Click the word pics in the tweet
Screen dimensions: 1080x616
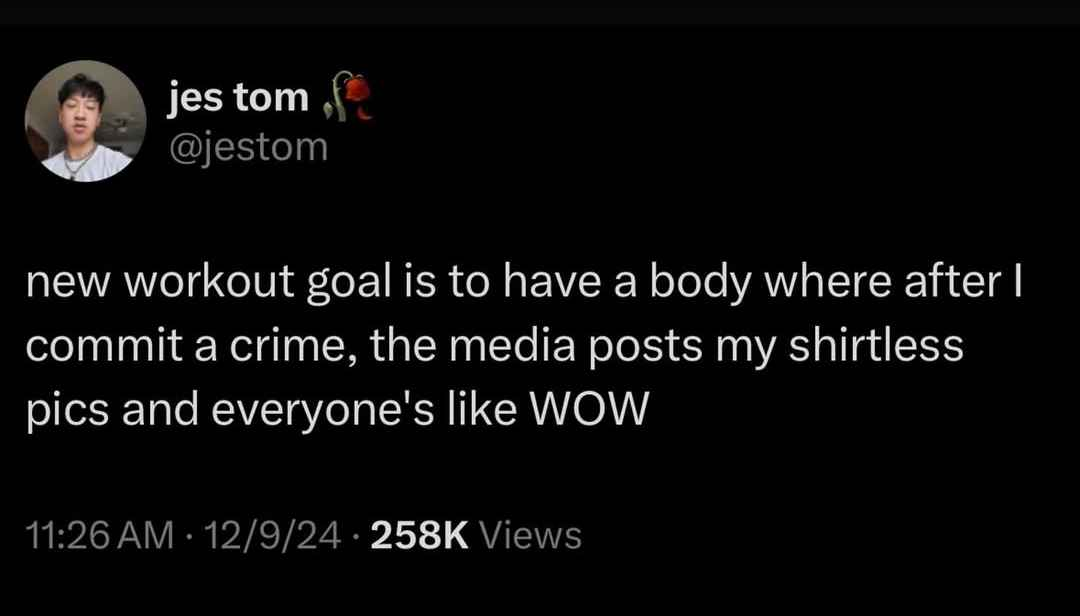68,411
